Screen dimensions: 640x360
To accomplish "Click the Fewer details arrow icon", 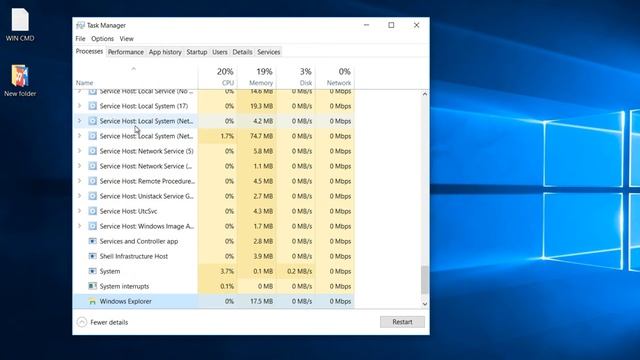I will pos(82,322).
